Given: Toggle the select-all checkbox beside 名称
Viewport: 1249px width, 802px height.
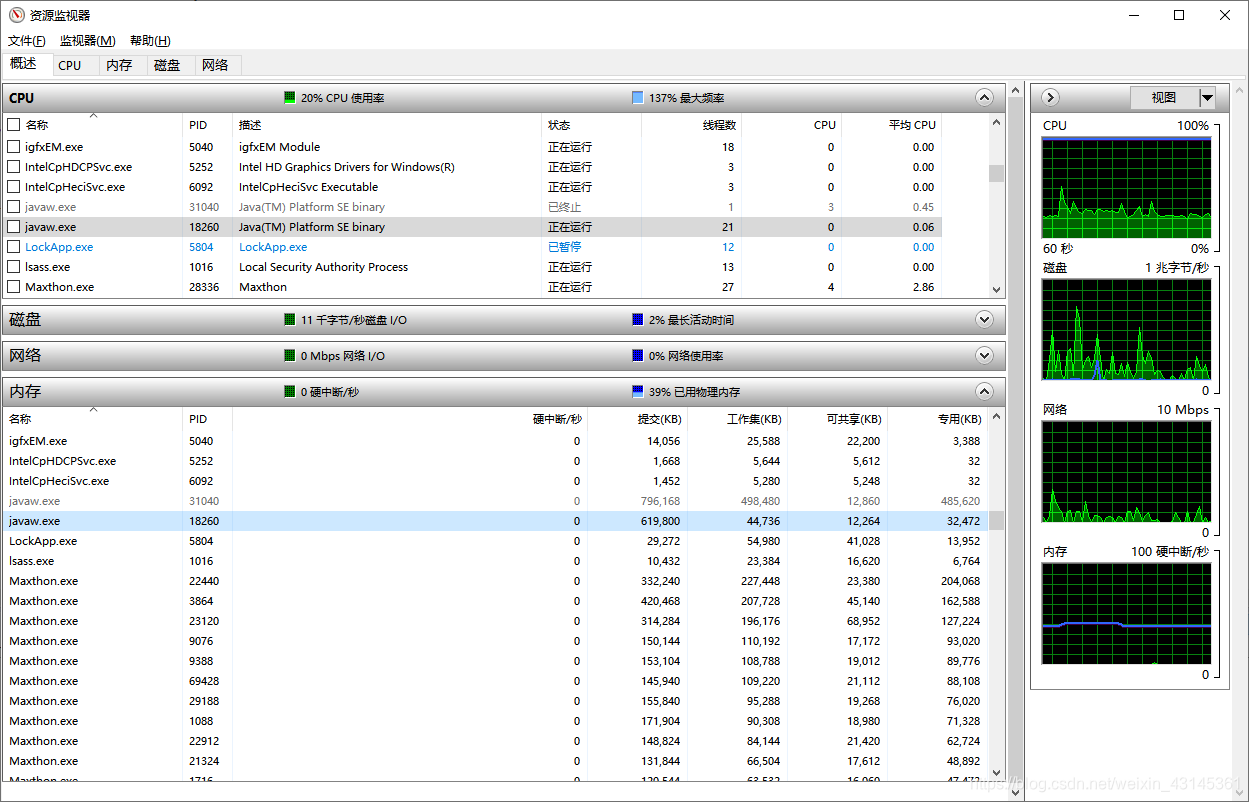Looking at the screenshot, I should pos(14,125).
